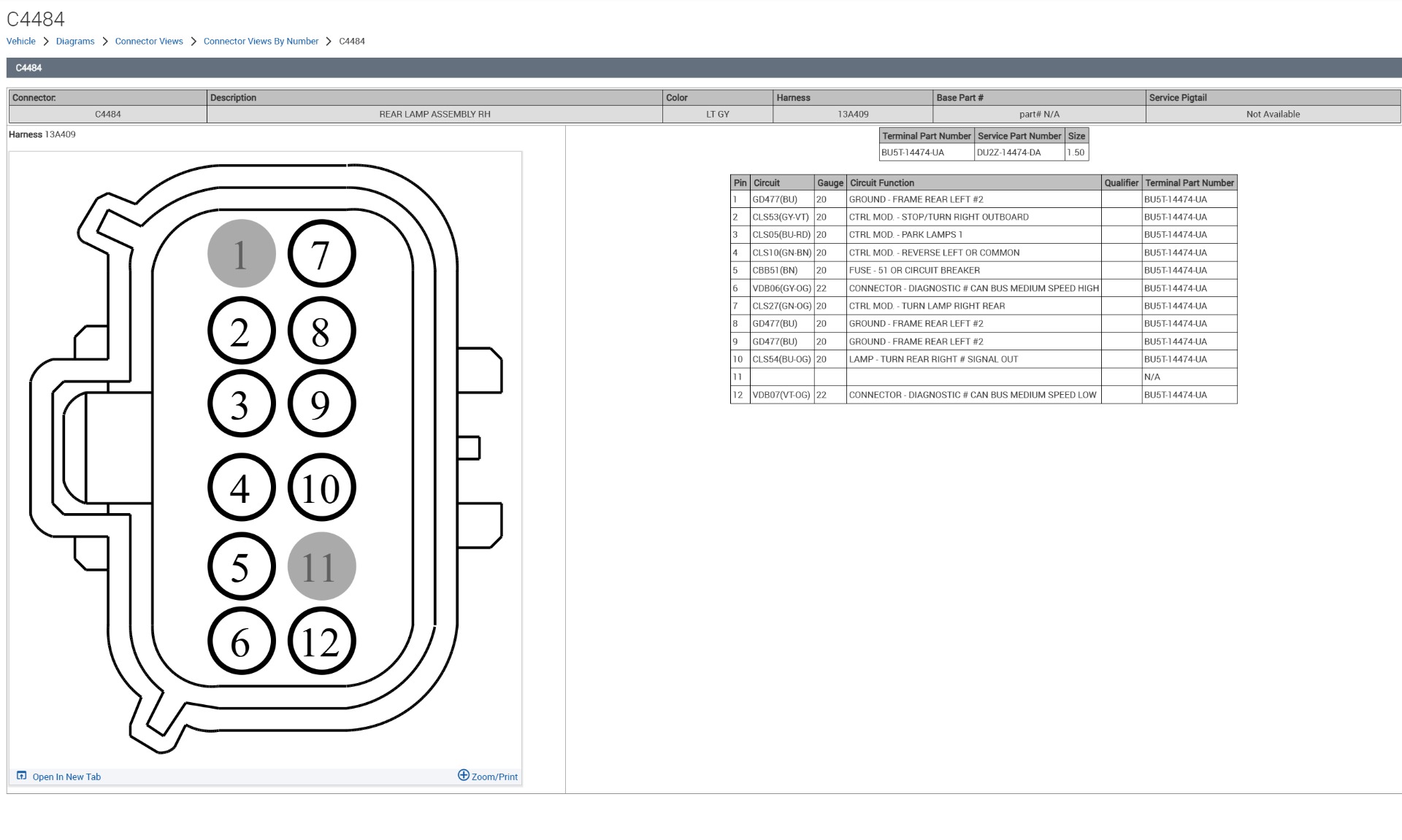Image resolution: width=1402 pixels, height=840 pixels.
Task: Click the Zoom/Print link text
Action: [494, 777]
